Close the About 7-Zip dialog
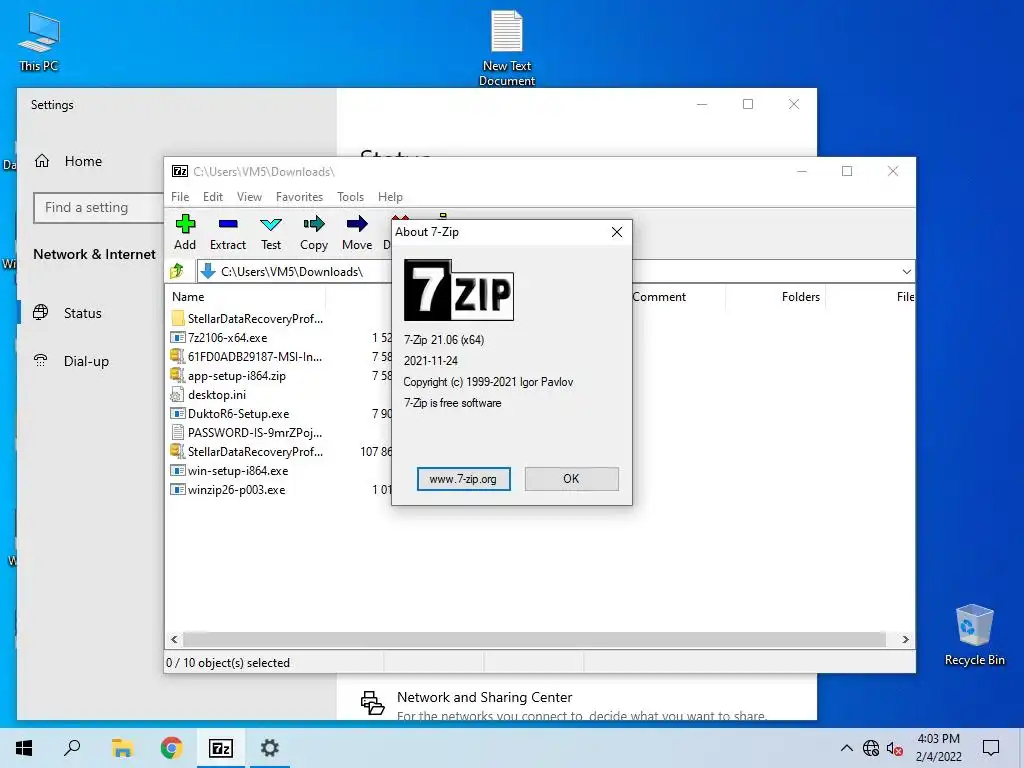 coord(616,232)
